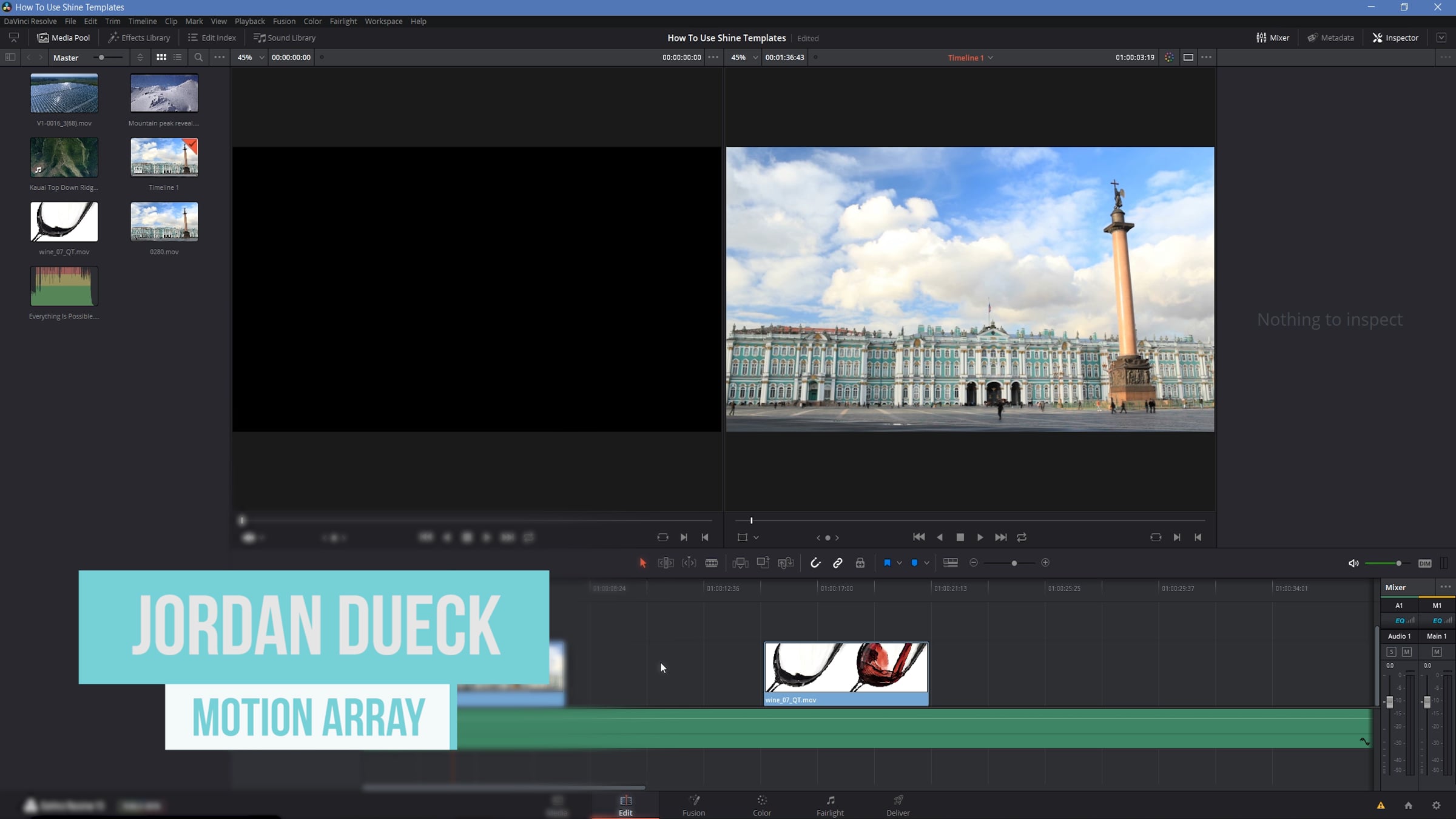The width and height of the screenshot is (1456, 819).
Task: Open the Workspace menu
Action: (x=383, y=21)
